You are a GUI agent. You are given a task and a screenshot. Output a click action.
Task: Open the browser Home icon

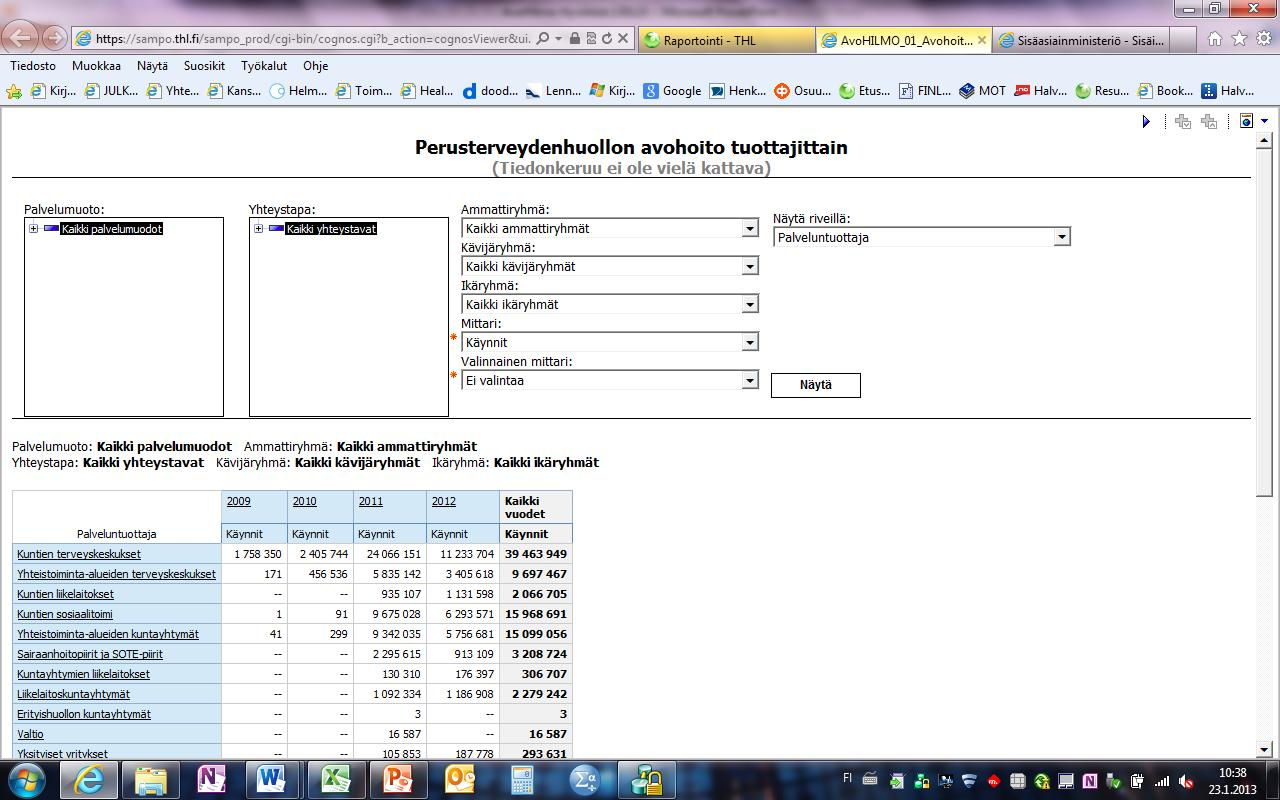tap(1214, 39)
